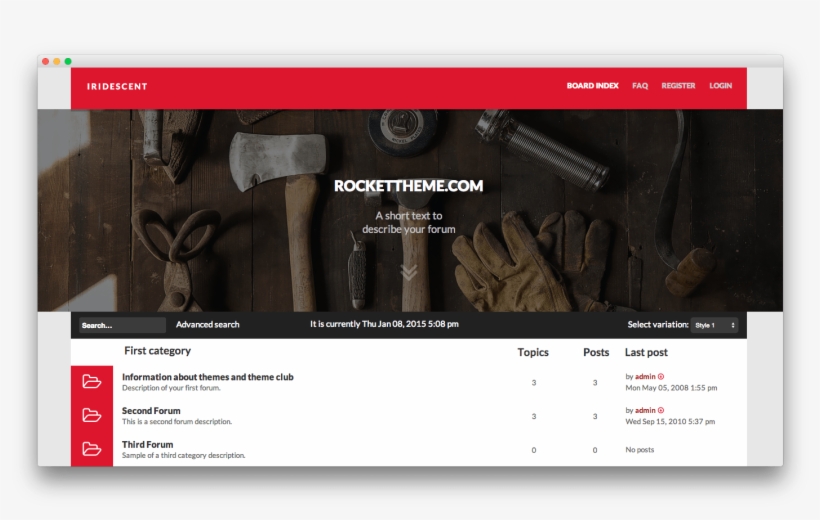Screen dimensions: 820x520
Task: View latest post icon for Second Forum
Action: (x=661, y=410)
